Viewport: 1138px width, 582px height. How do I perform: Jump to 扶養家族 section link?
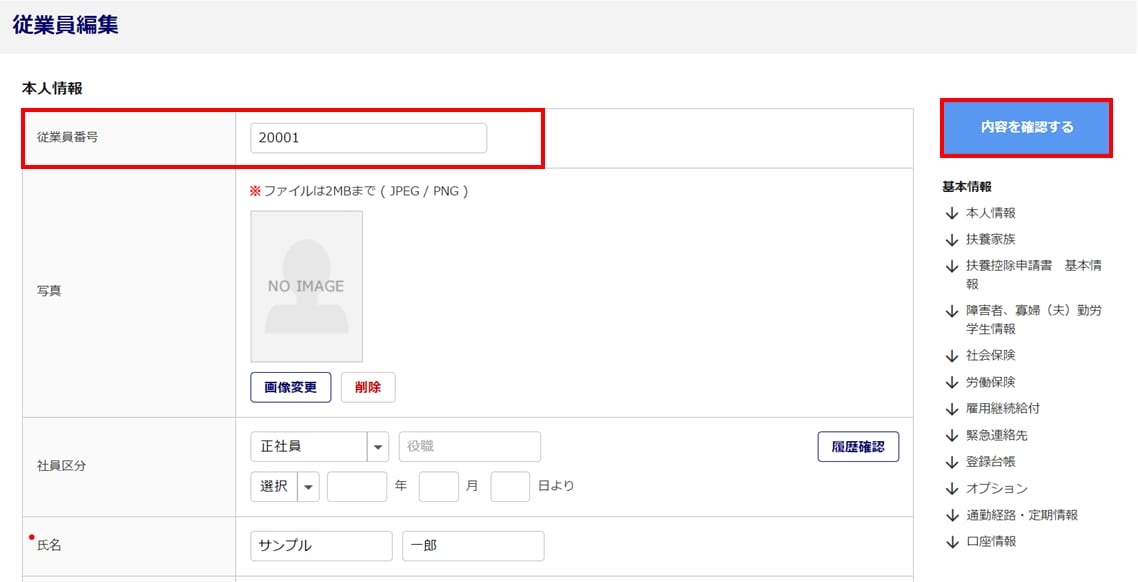point(990,240)
